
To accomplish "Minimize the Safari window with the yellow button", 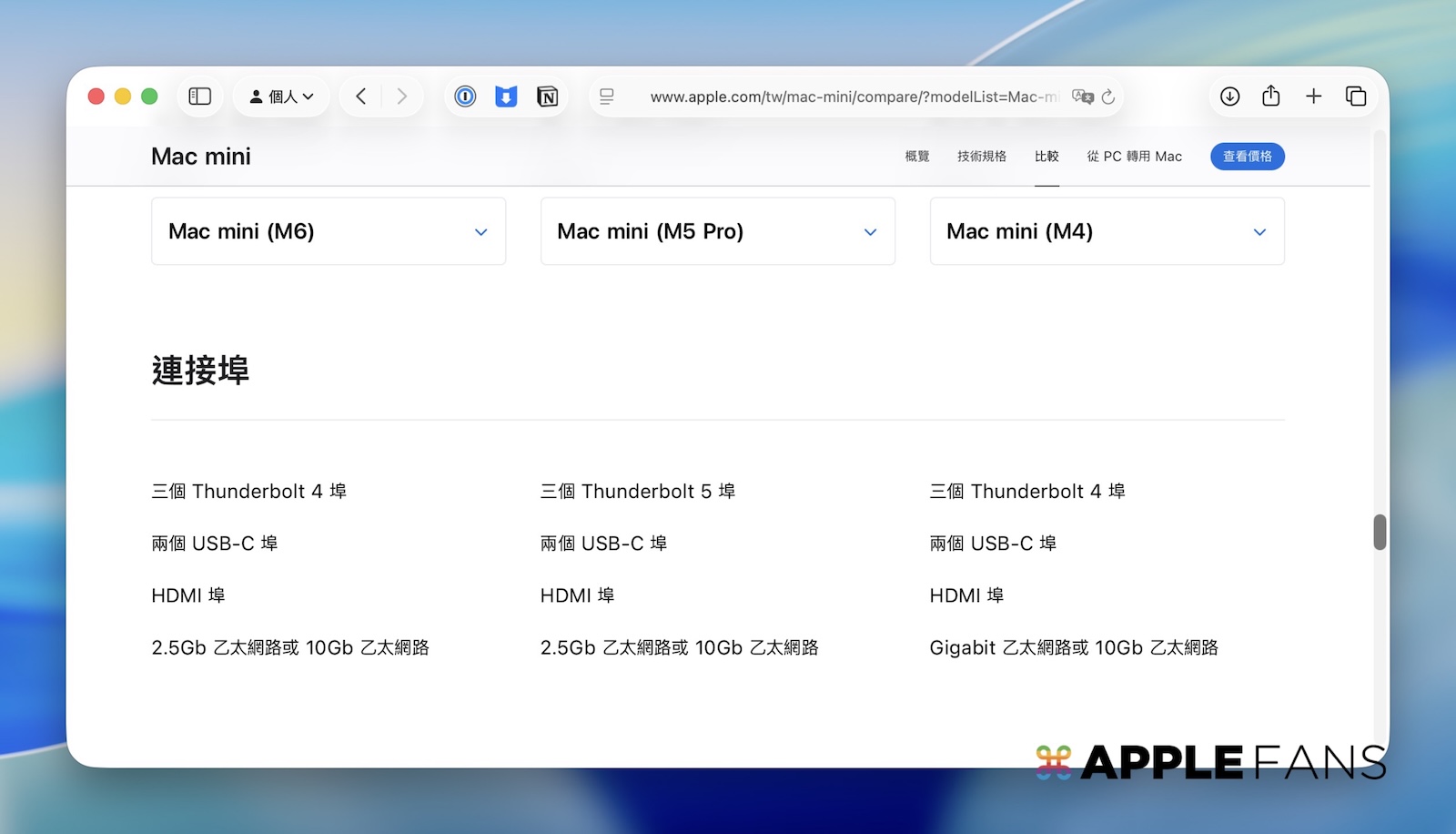I will coord(123,97).
